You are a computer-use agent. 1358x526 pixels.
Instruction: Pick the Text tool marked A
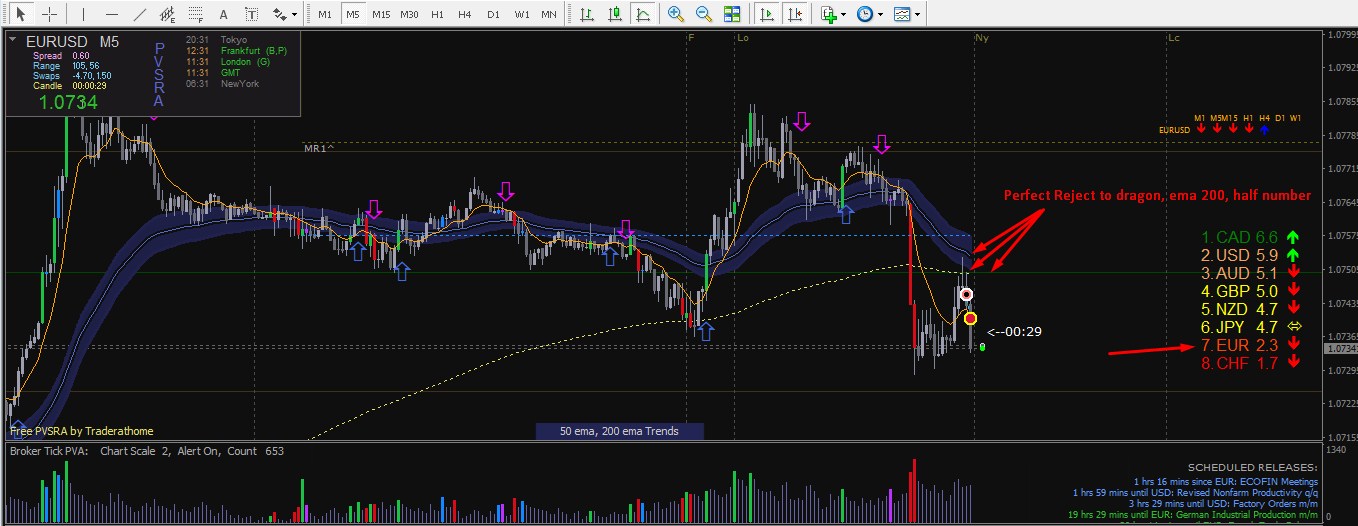coord(223,14)
